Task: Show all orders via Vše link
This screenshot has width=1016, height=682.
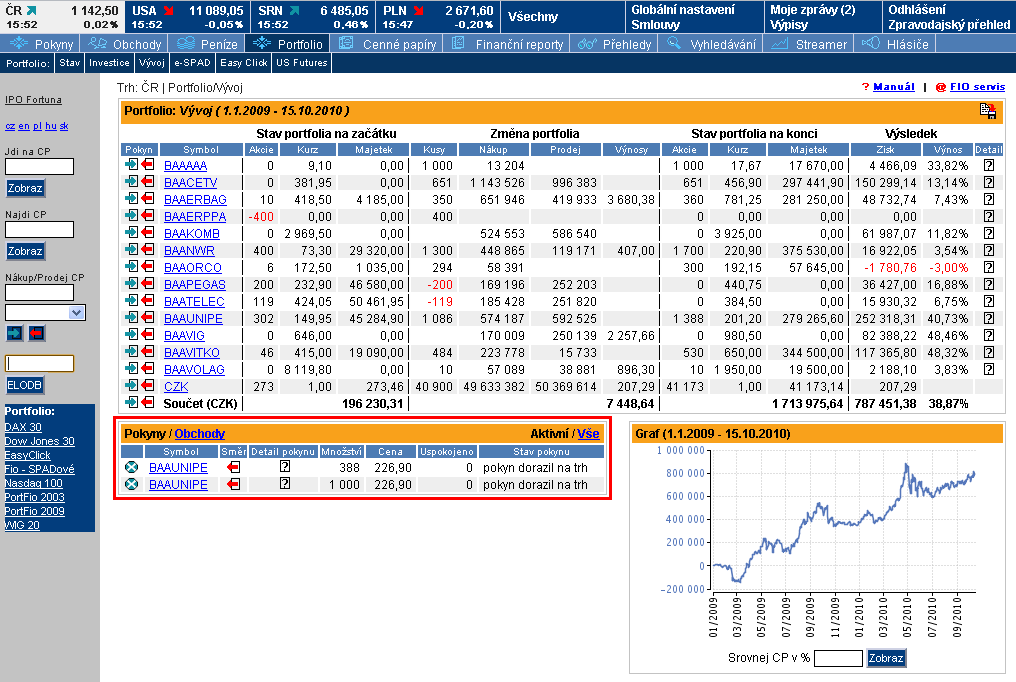Action: [x=588, y=434]
